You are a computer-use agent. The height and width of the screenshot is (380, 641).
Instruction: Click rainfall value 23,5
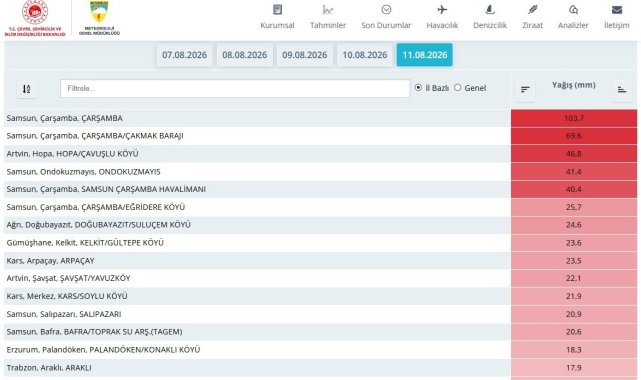574,261
